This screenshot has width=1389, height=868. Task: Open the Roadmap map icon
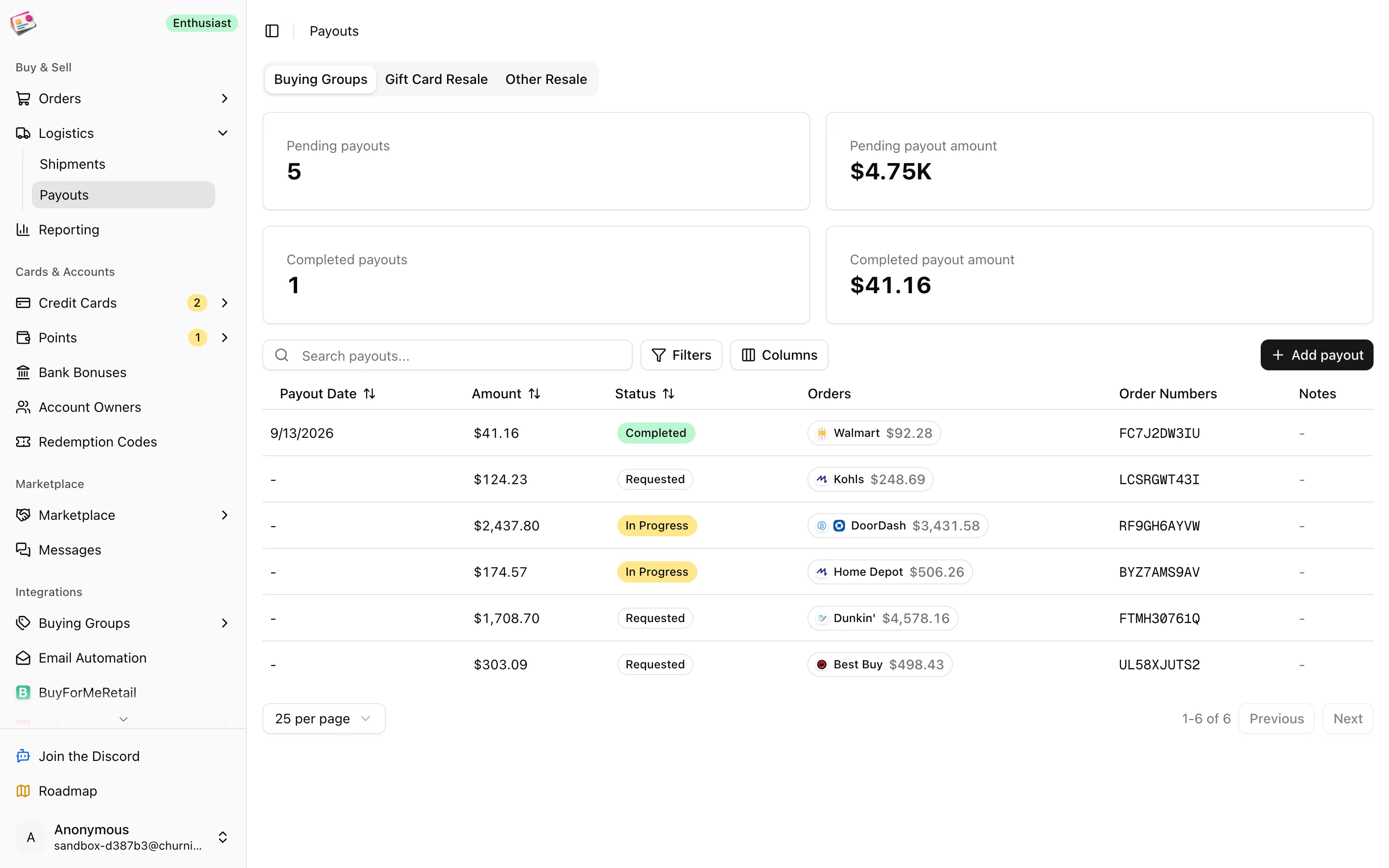coord(23,791)
